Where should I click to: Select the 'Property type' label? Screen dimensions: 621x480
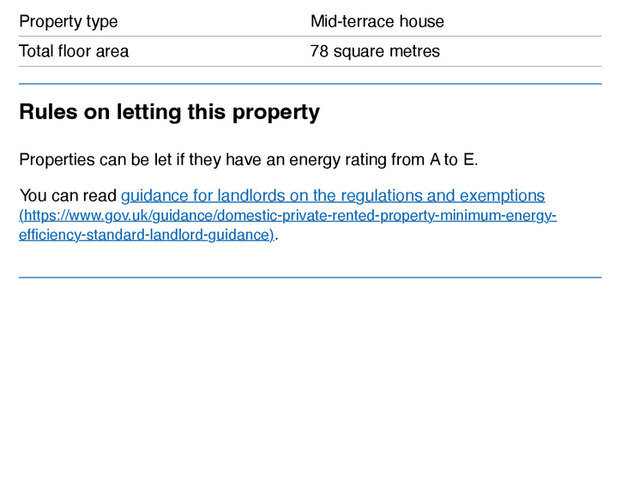pyautogui.click(x=68, y=21)
